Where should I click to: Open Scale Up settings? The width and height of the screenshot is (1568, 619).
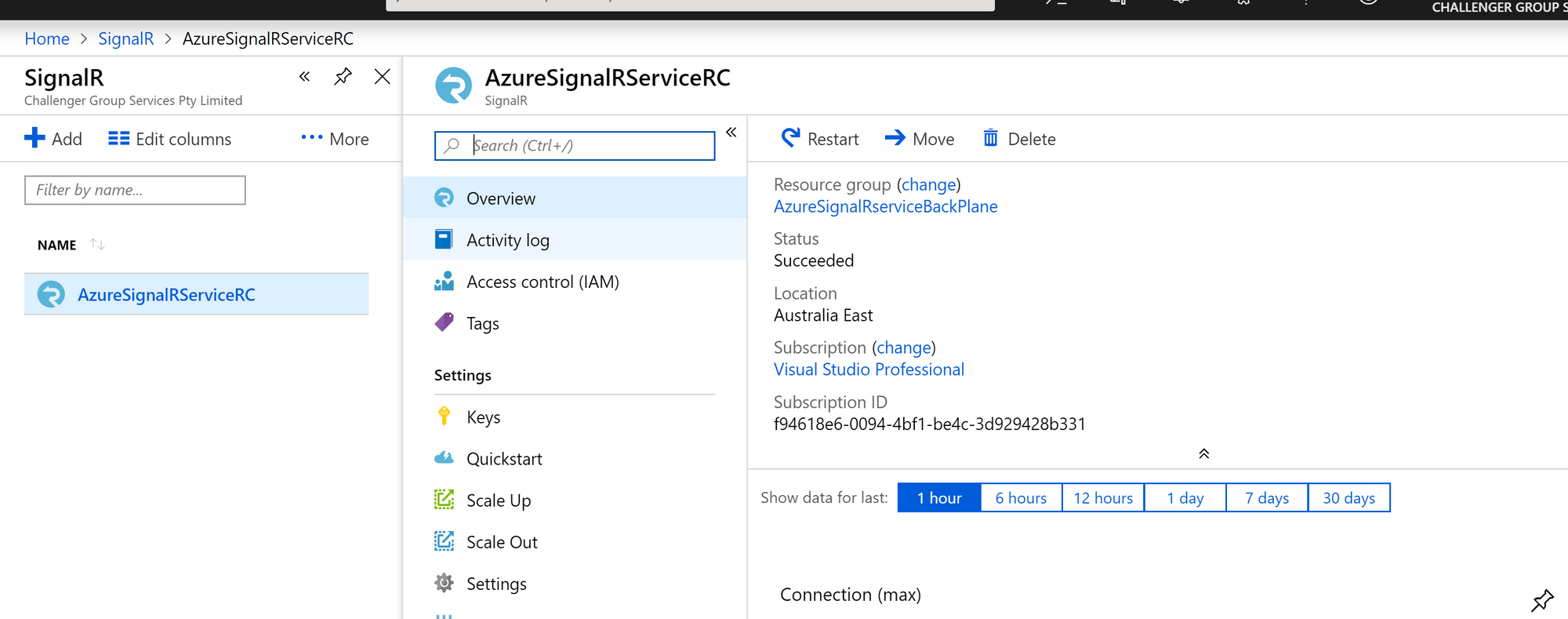(575, 500)
